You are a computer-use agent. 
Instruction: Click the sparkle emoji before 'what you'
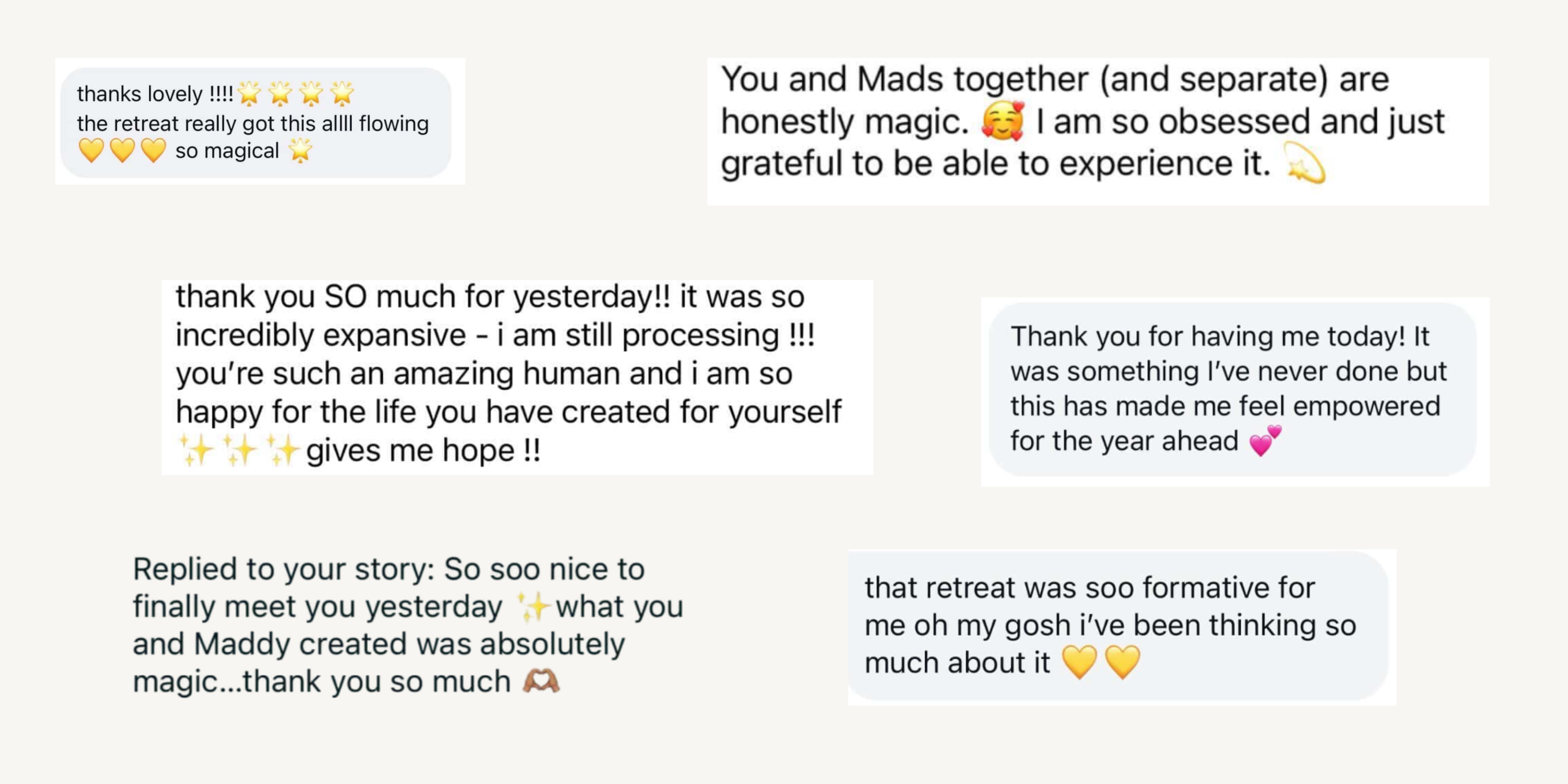tap(533, 607)
